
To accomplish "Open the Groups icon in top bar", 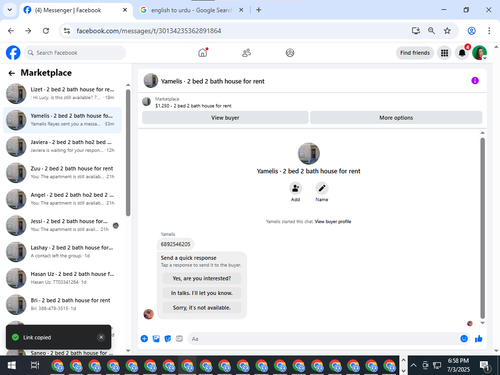I will click(290, 53).
